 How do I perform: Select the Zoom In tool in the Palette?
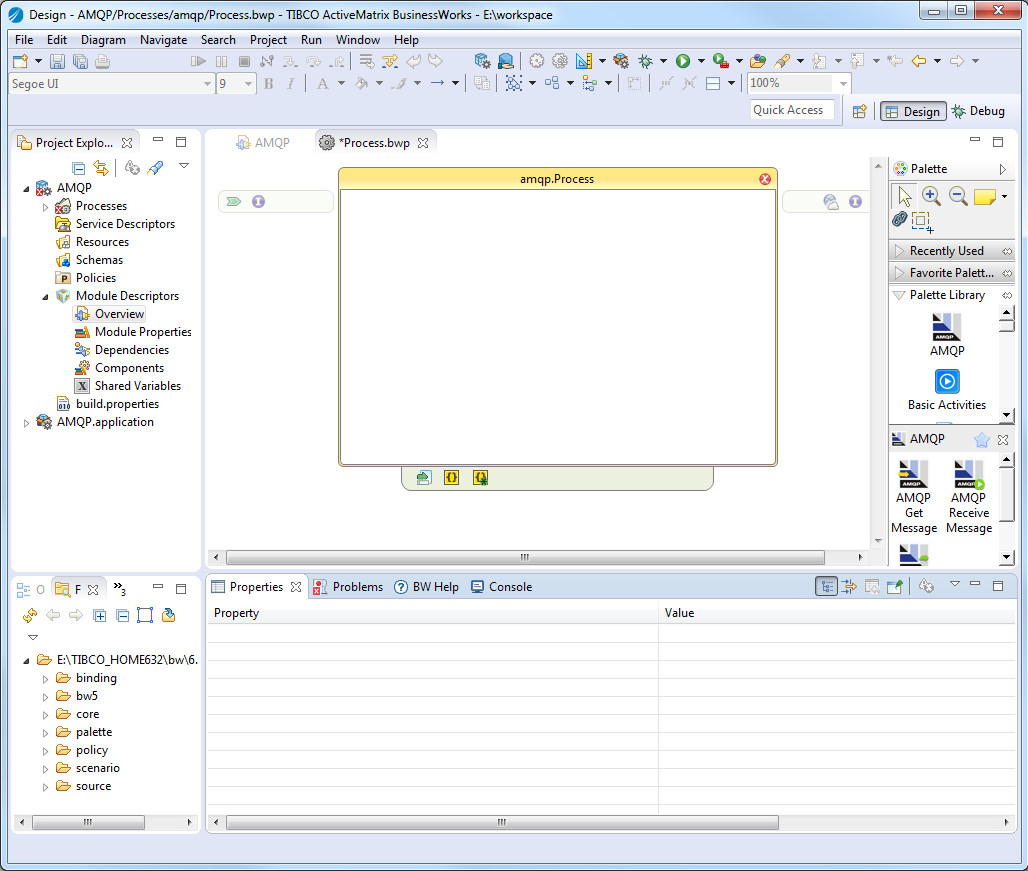click(x=931, y=195)
